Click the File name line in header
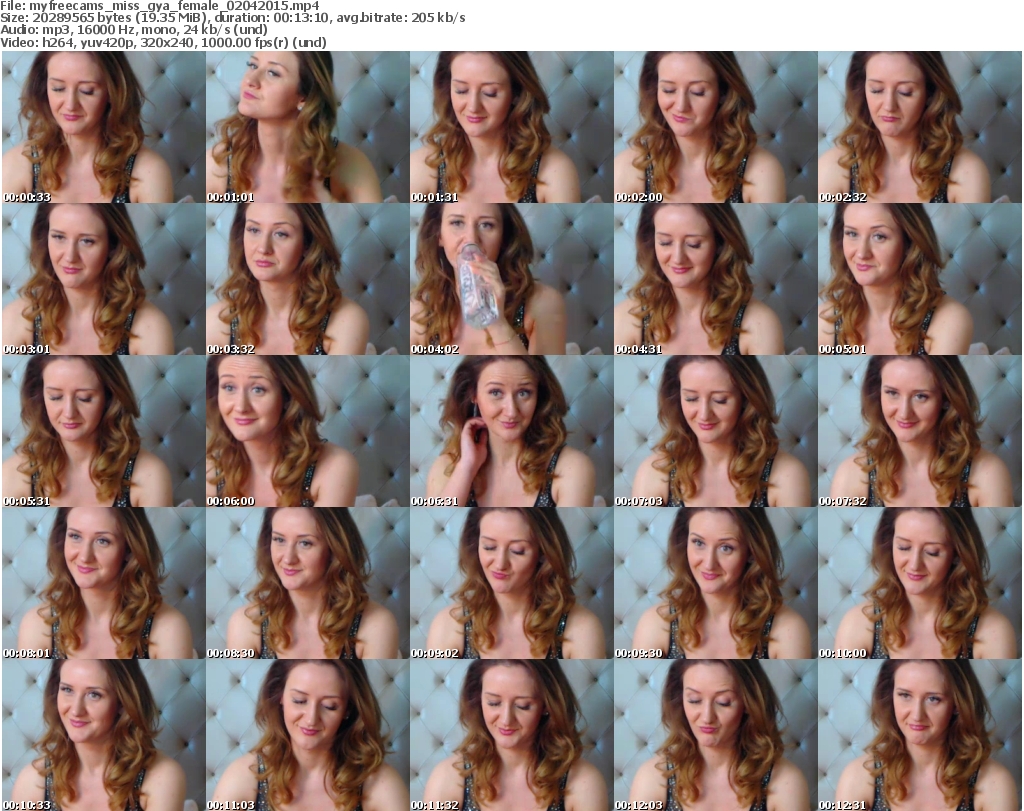 coord(160,6)
